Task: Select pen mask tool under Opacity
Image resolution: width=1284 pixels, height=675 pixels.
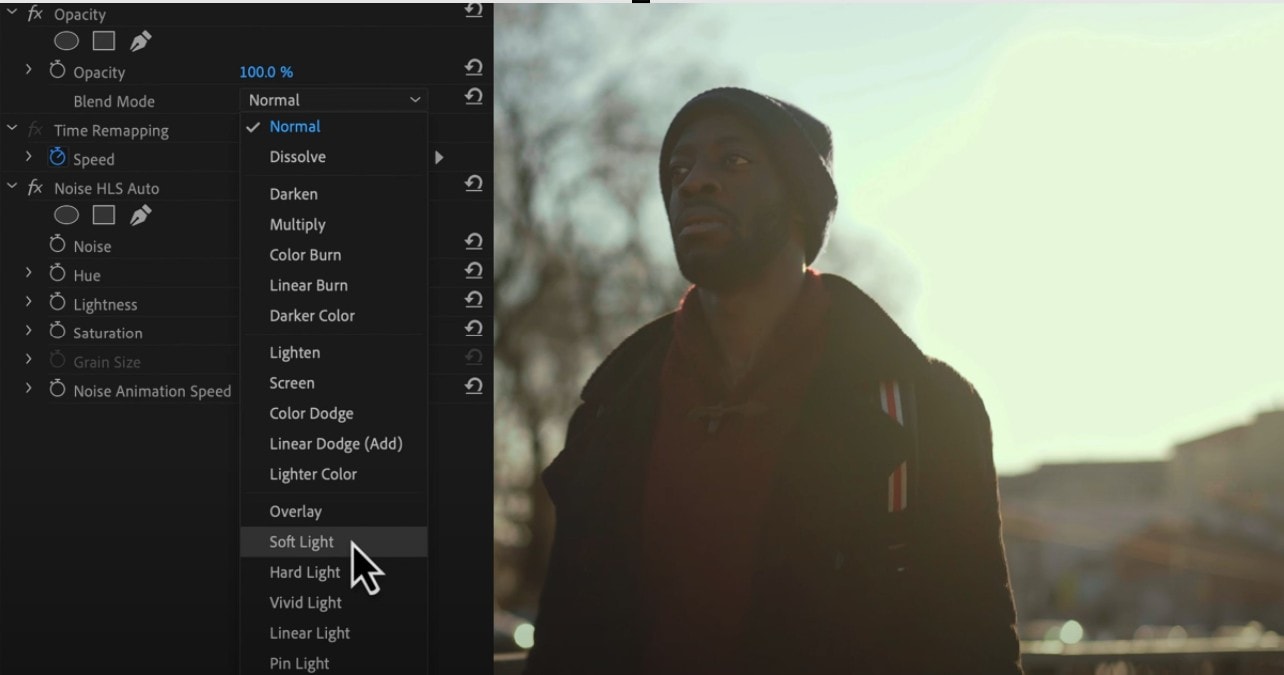Action: coord(141,41)
